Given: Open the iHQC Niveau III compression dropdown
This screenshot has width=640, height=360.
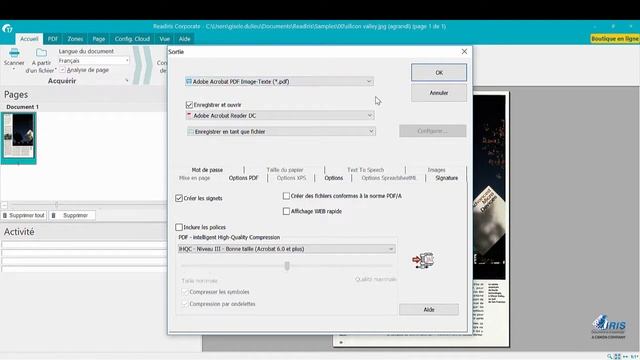Looking at the screenshot, I should pyautogui.click(x=287, y=249).
